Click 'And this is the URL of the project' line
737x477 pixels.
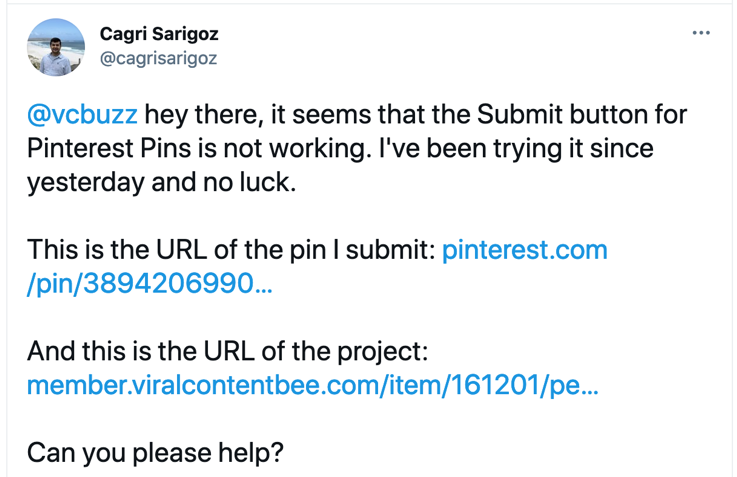coord(227,352)
